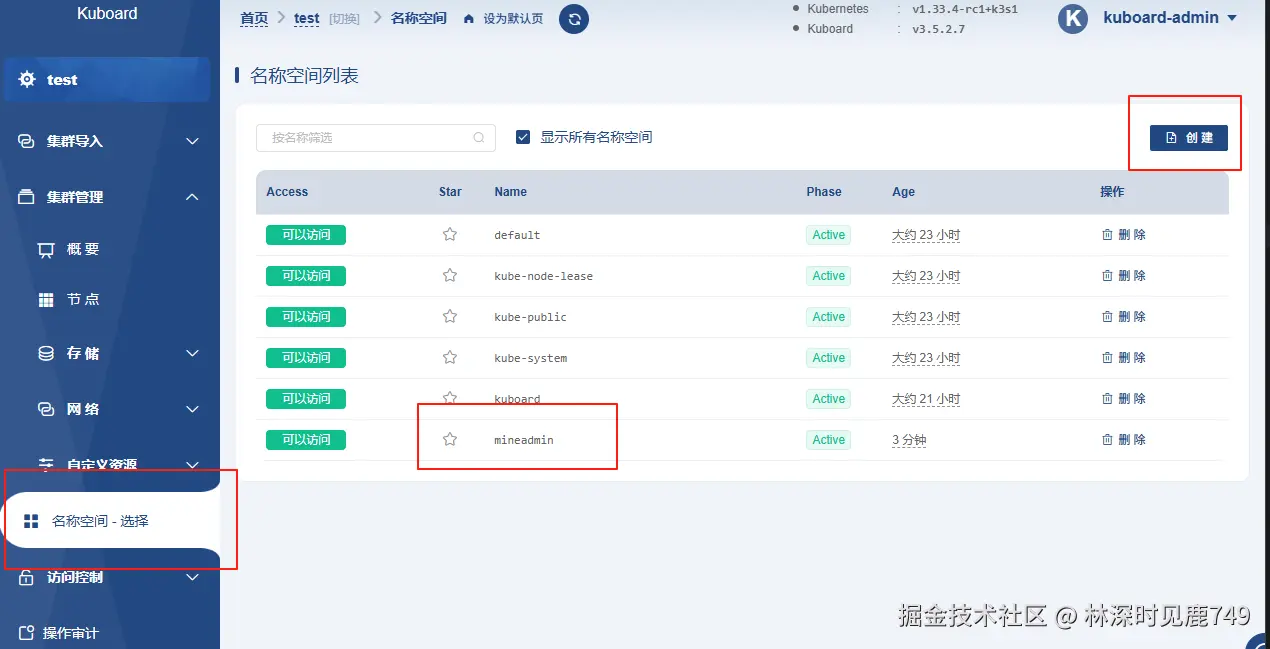The width and height of the screenshot is (1270, 649).
Task: Open the kube-public namespace name
Action: pyautogui.click(x=531, y=317)
